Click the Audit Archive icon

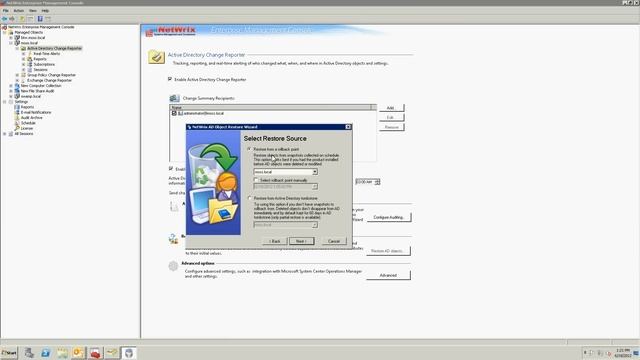click(x=17, y=117)
